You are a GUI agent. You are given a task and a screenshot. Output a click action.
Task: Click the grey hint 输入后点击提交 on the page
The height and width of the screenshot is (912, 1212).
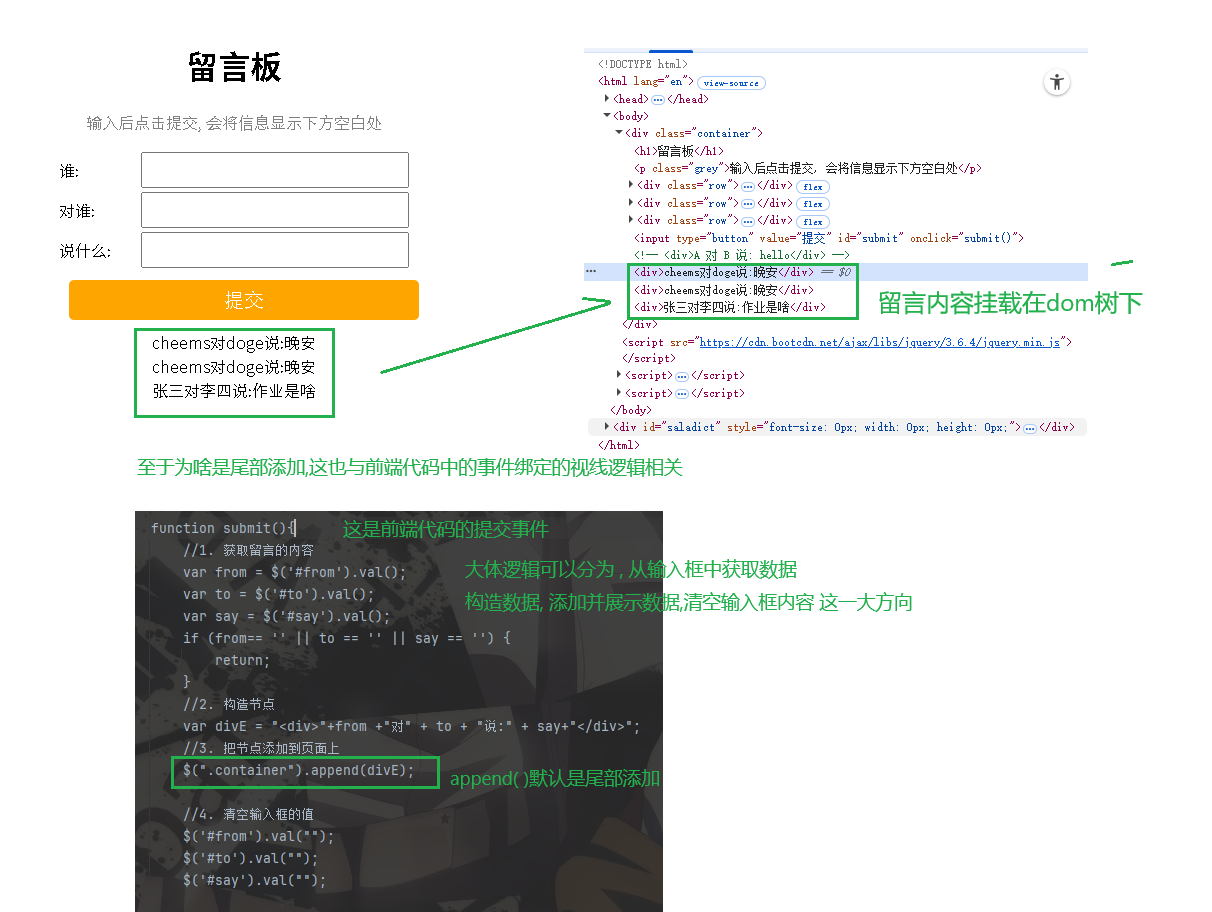click(235, 123)
